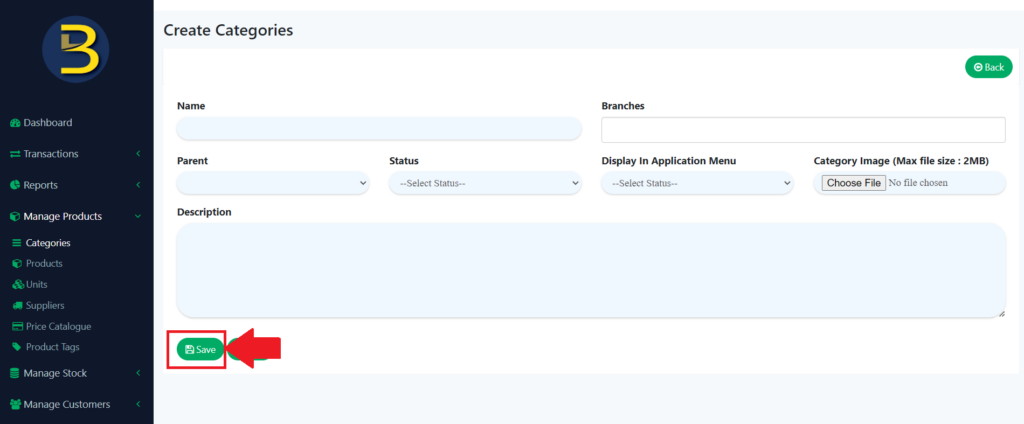Viewport: 1024px width, 424px height.
Task: Click the company logo at top left
Action: 76,50
